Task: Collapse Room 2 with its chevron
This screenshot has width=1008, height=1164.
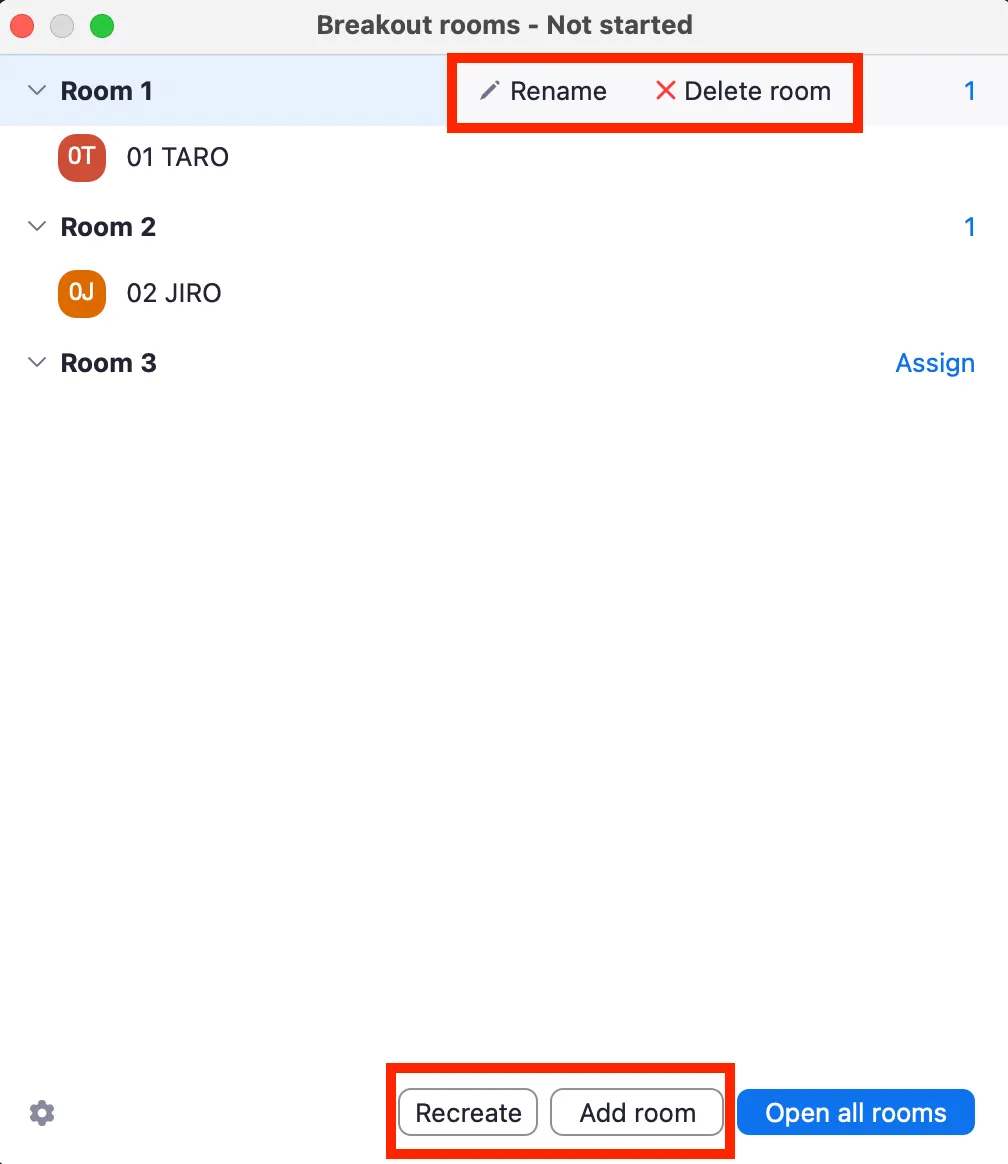Action: 36,226
